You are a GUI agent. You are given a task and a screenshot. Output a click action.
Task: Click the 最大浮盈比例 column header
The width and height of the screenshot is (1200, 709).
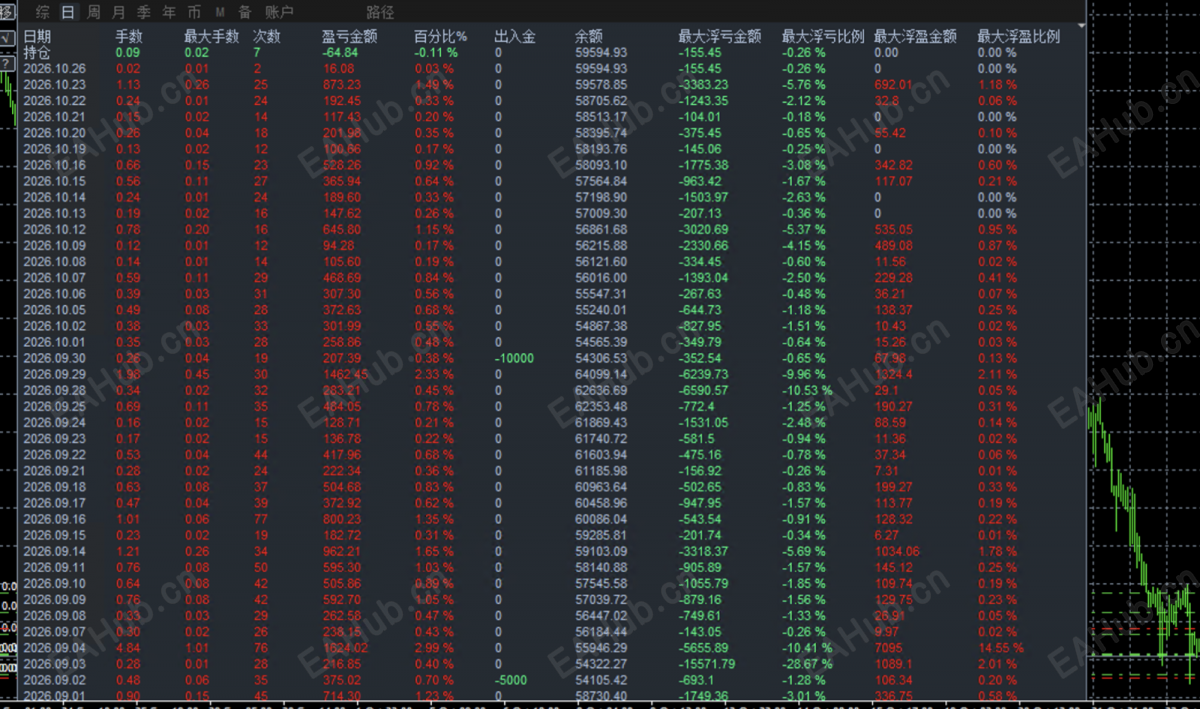[x=1018, y=36]
